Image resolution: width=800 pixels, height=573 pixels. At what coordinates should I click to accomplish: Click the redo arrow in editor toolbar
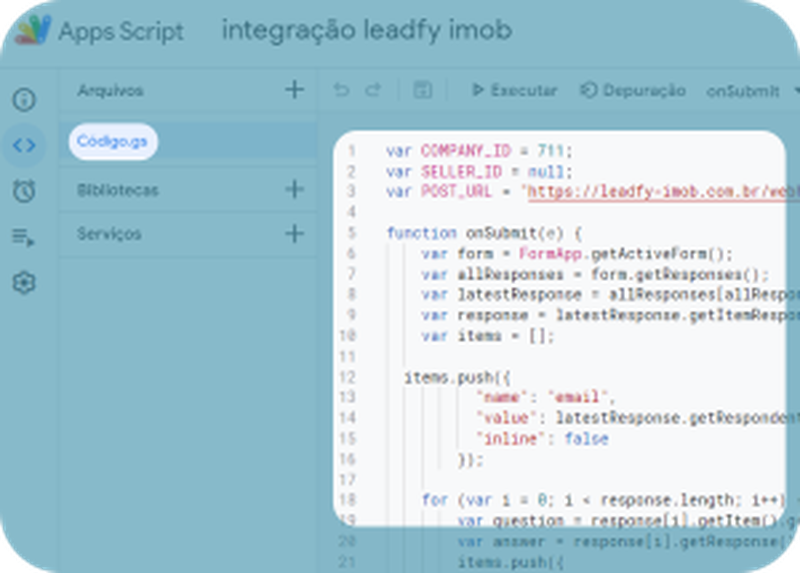click(373, 90)
